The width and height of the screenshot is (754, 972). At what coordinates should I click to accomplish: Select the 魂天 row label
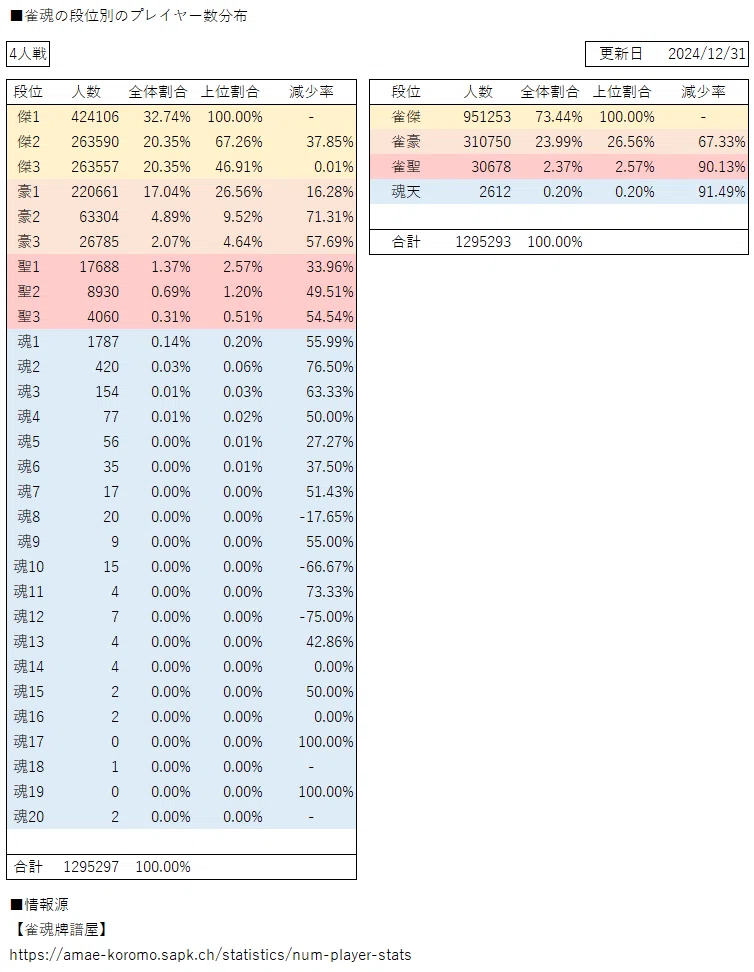pos(406,192)
